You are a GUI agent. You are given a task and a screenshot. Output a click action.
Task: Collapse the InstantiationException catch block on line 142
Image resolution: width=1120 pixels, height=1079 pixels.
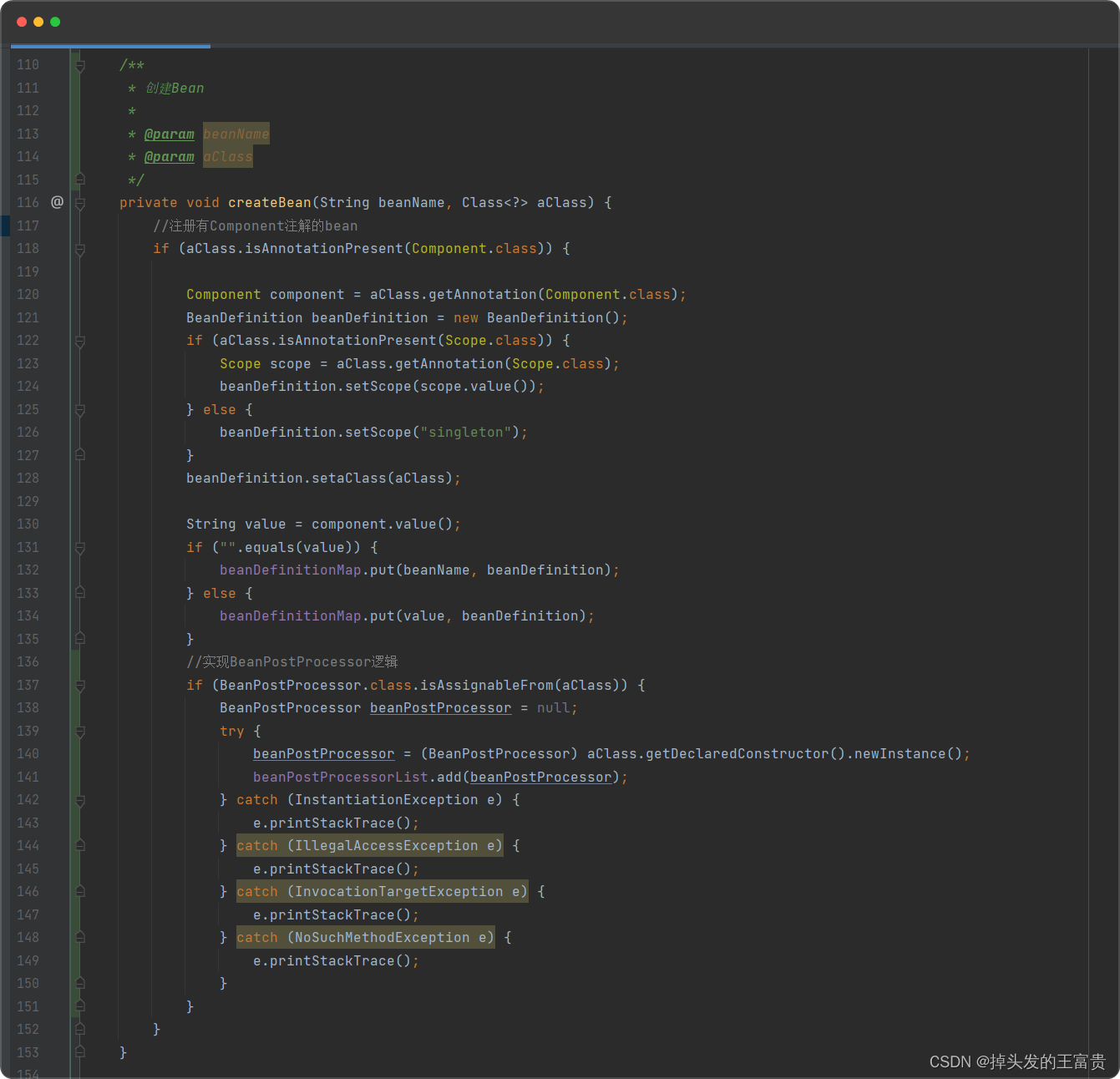click(80, 800)
